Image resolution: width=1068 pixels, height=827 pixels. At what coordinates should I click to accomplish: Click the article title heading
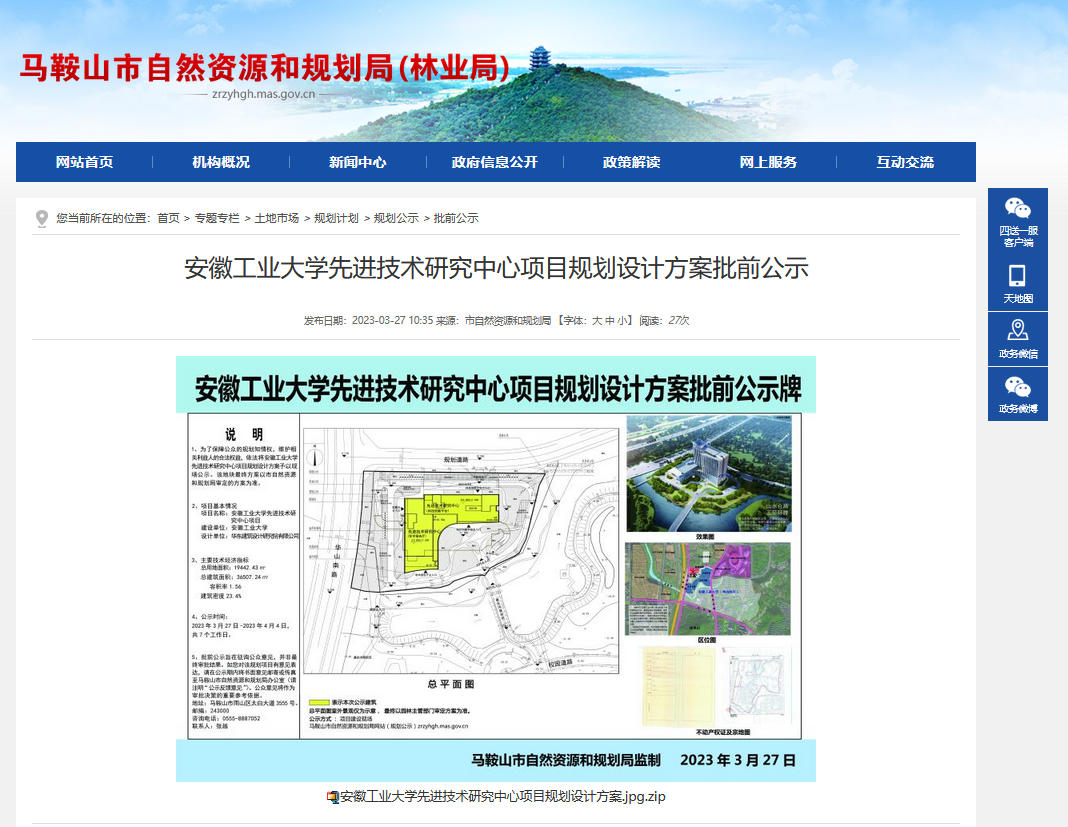point(496,268)
